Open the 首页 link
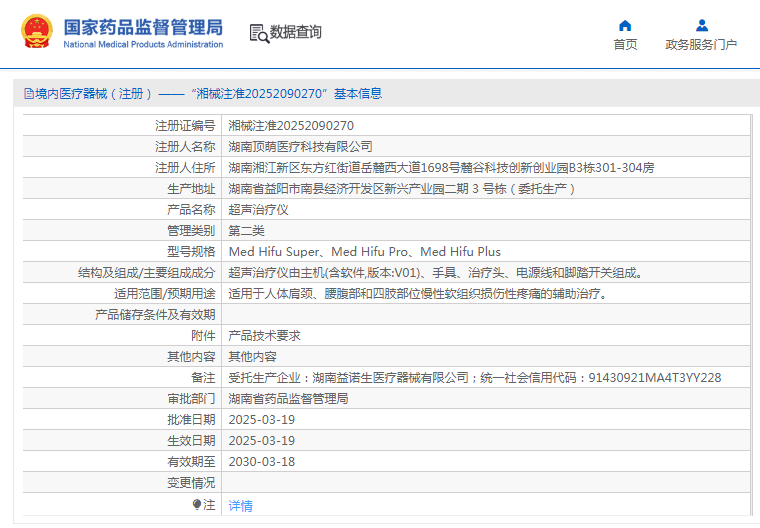760x528 pixels. click(625, 45)
